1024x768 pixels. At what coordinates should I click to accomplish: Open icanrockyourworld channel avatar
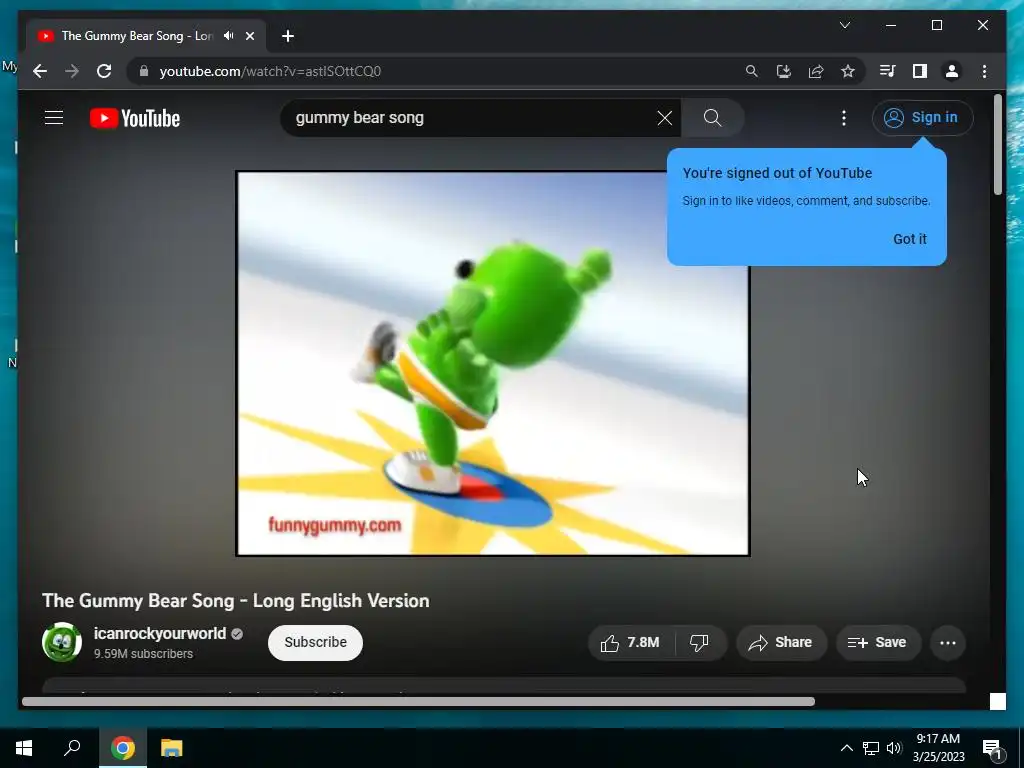62,642
